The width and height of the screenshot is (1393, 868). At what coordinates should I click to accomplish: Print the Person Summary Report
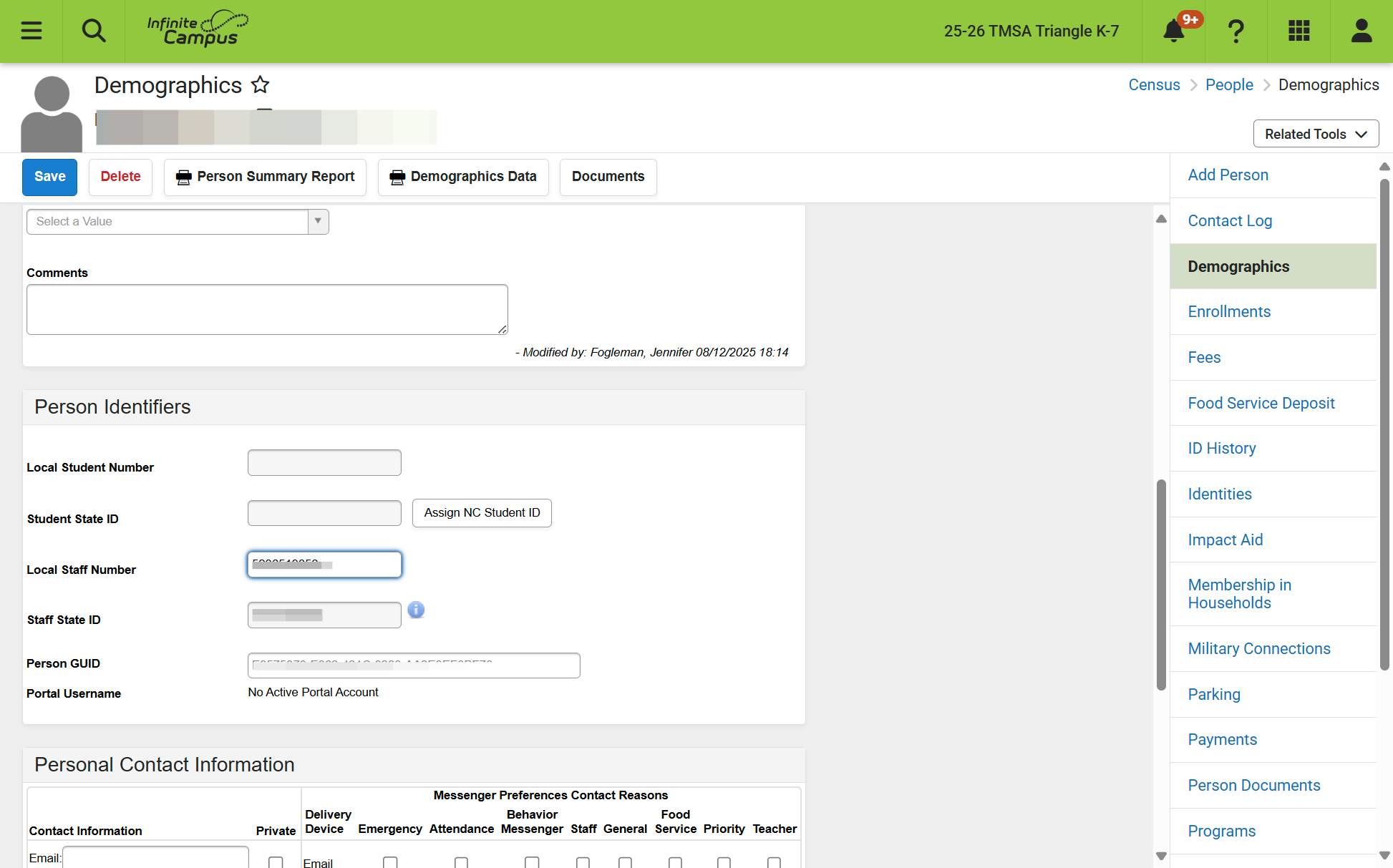point(265,177)
